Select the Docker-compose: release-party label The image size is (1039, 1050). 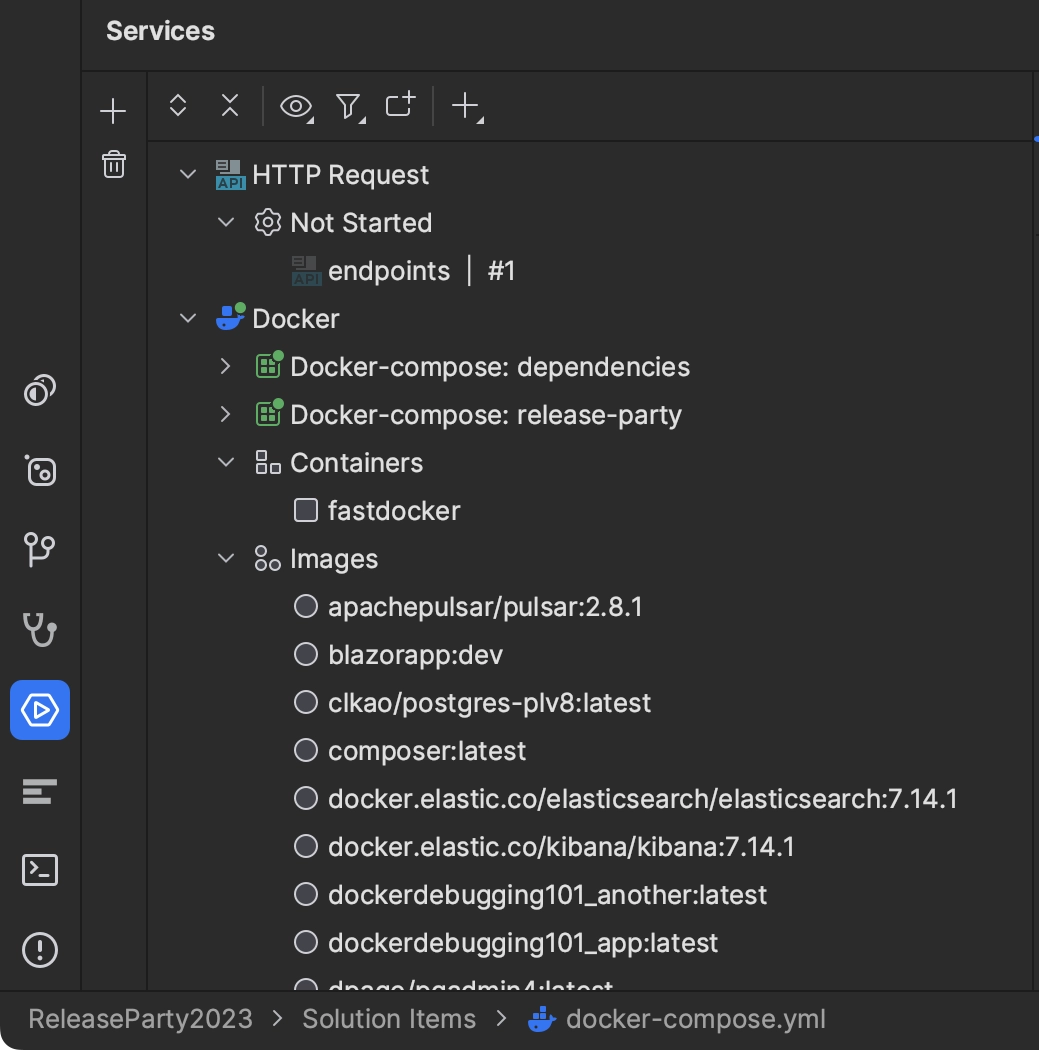point(486,415)
